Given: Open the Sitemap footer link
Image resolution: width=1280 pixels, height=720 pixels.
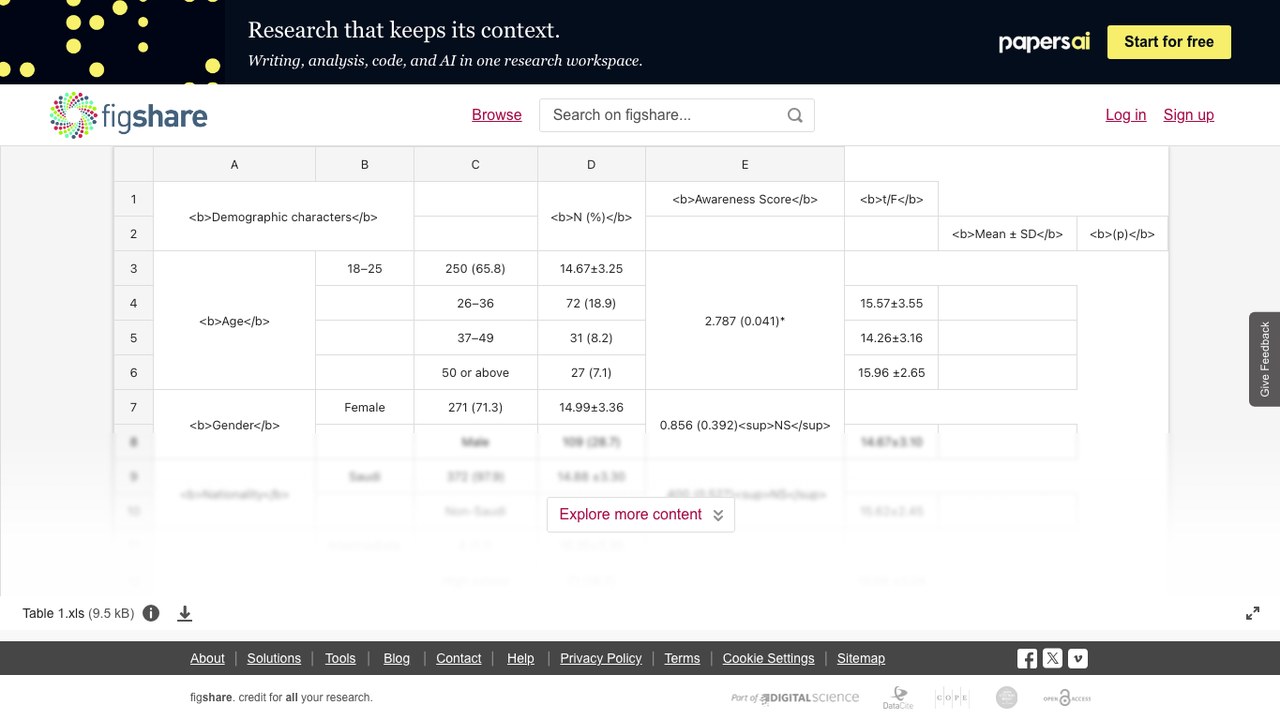Looking at the screenshot, I should [x=861, y=658].
